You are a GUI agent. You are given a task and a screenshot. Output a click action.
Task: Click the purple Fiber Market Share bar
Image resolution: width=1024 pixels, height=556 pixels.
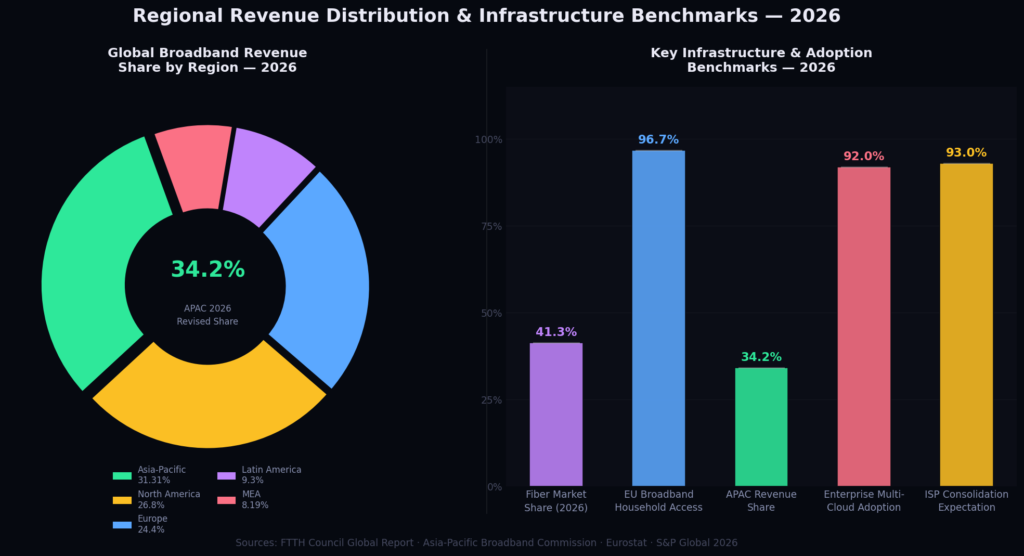point(556,414)
